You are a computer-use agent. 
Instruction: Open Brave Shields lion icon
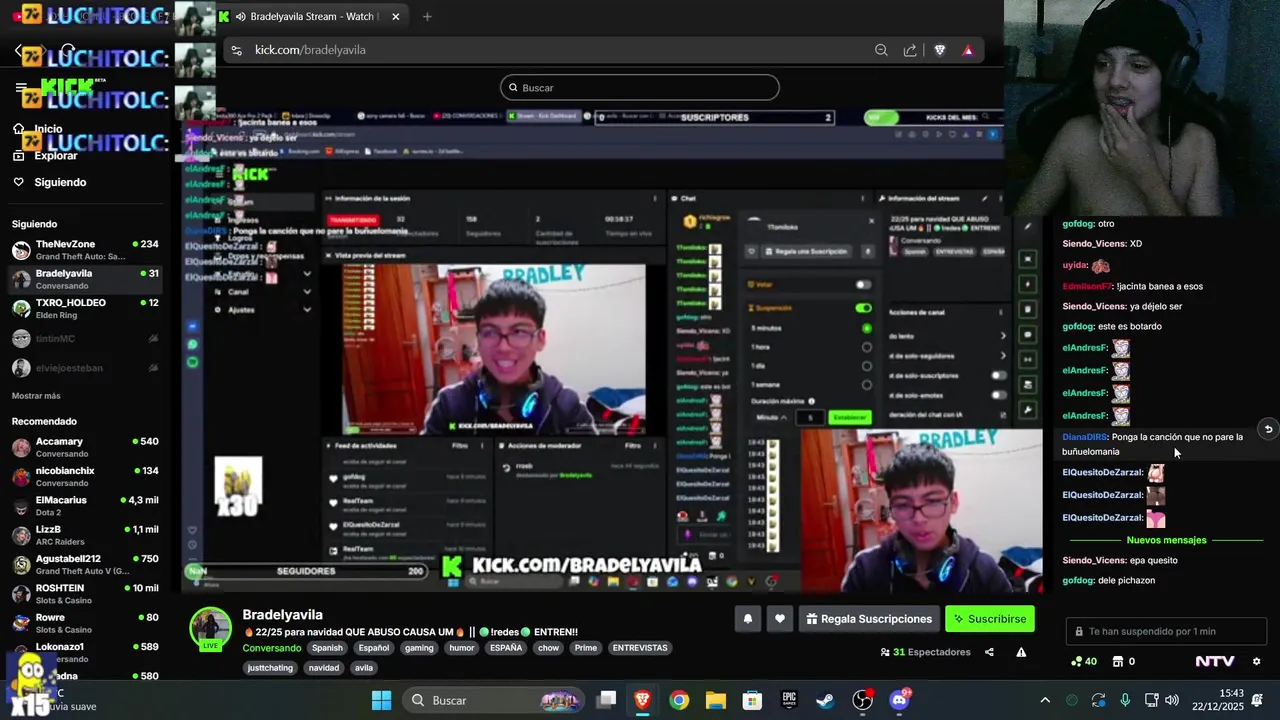point(940,50)
